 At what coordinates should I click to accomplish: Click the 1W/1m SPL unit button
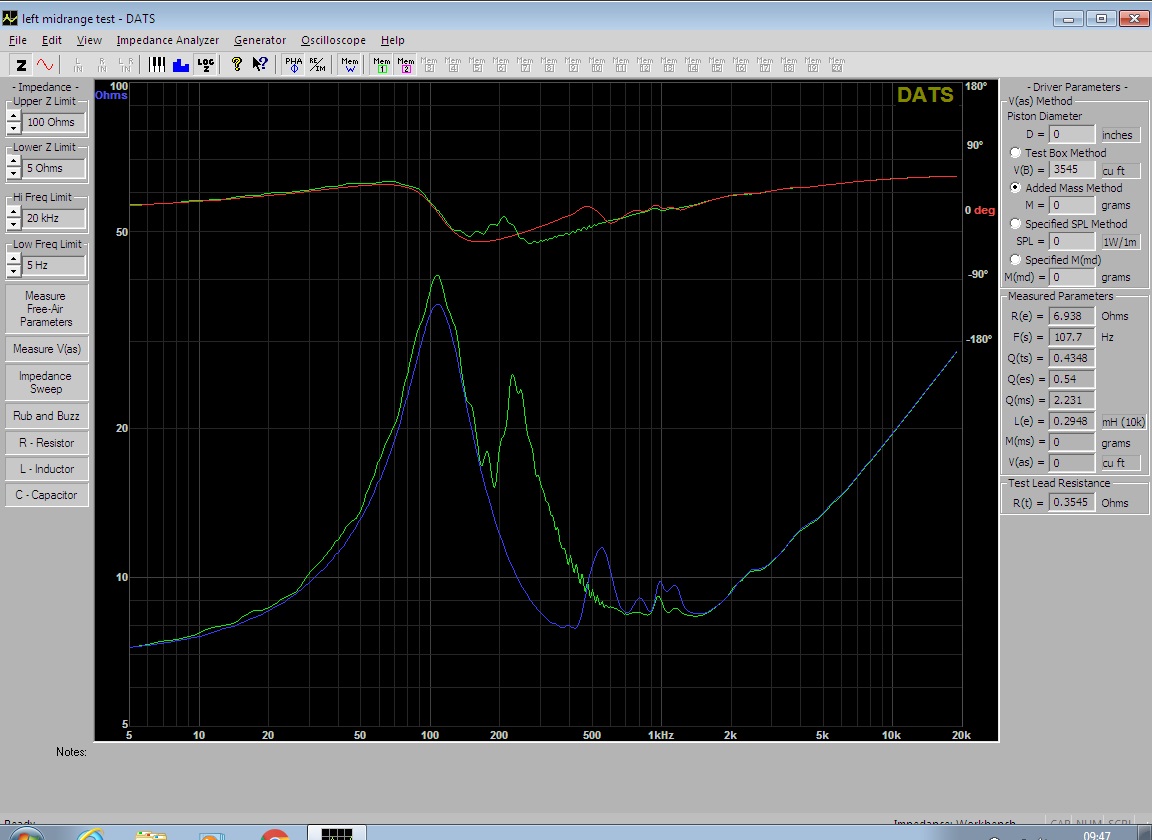(x=1120, y=241)
